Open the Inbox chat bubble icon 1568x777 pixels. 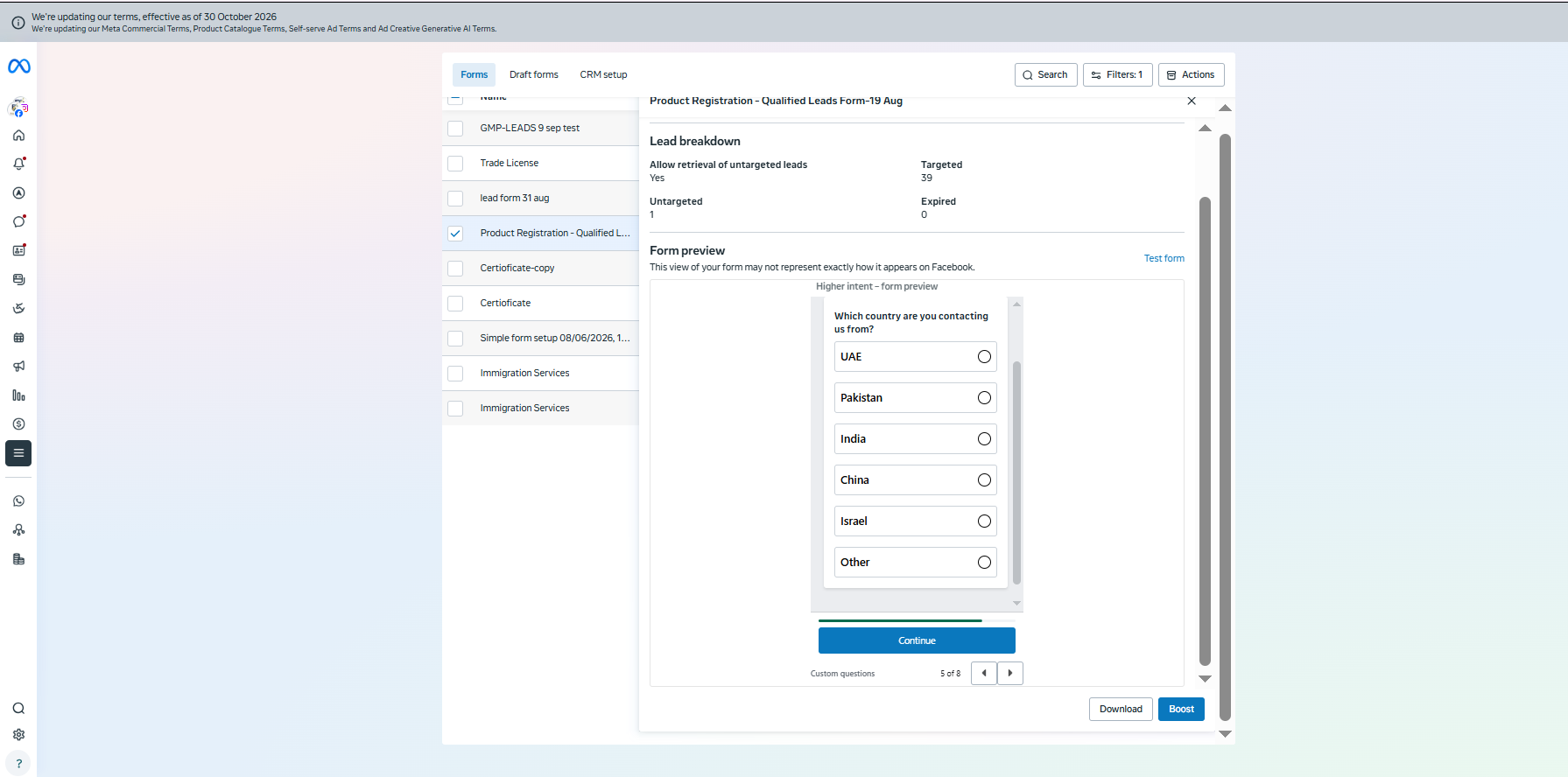[x=18, y=221]
